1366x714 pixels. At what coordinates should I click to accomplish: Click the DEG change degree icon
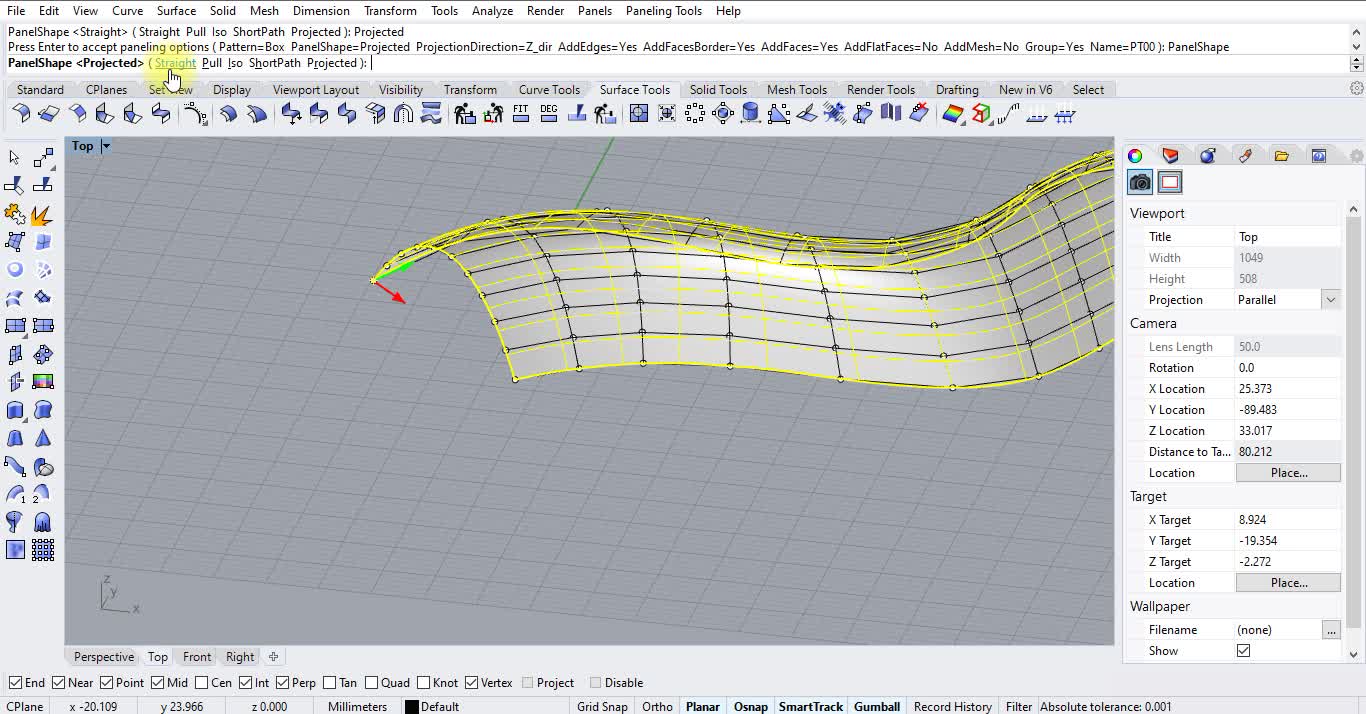[x=549, y=114]
